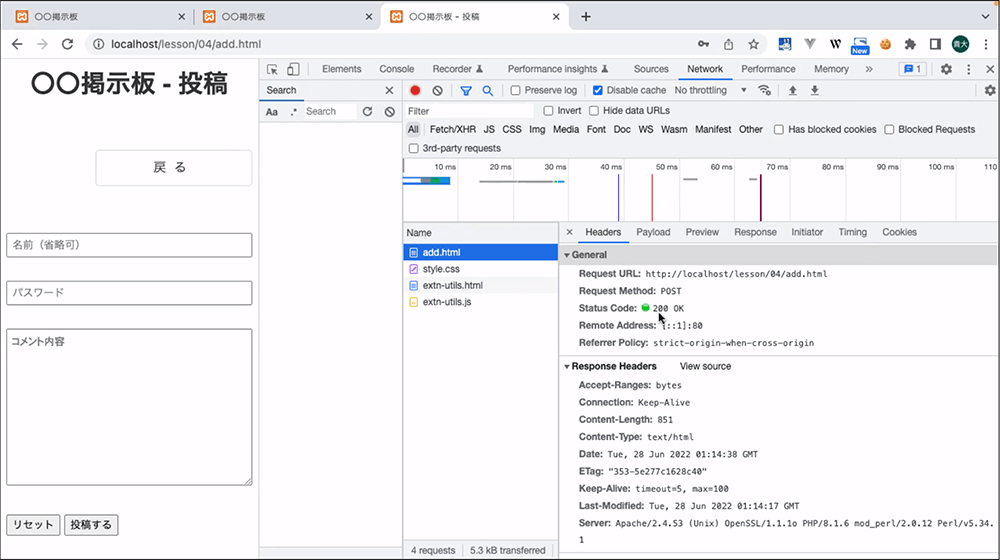Screen dimensions: 1000x560
Task: Open Network panel settings gear
Action: coord(990,91)
